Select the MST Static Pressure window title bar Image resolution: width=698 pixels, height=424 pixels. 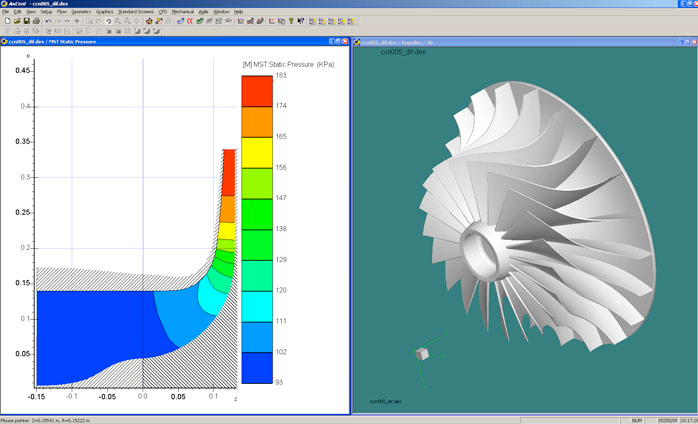[174, 41]
